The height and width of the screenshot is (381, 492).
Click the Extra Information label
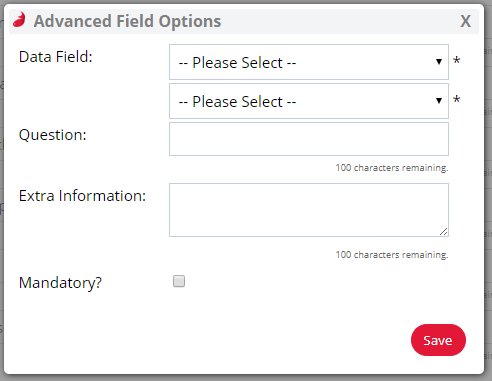pos(82,196)
